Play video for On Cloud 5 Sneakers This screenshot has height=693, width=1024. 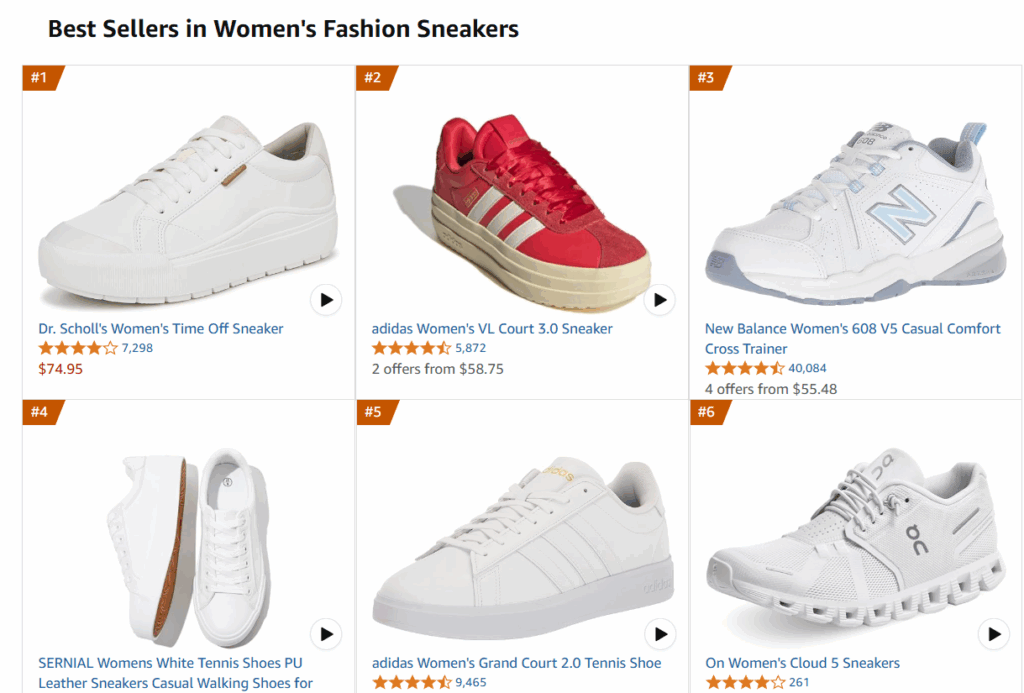tap(993, 633)
